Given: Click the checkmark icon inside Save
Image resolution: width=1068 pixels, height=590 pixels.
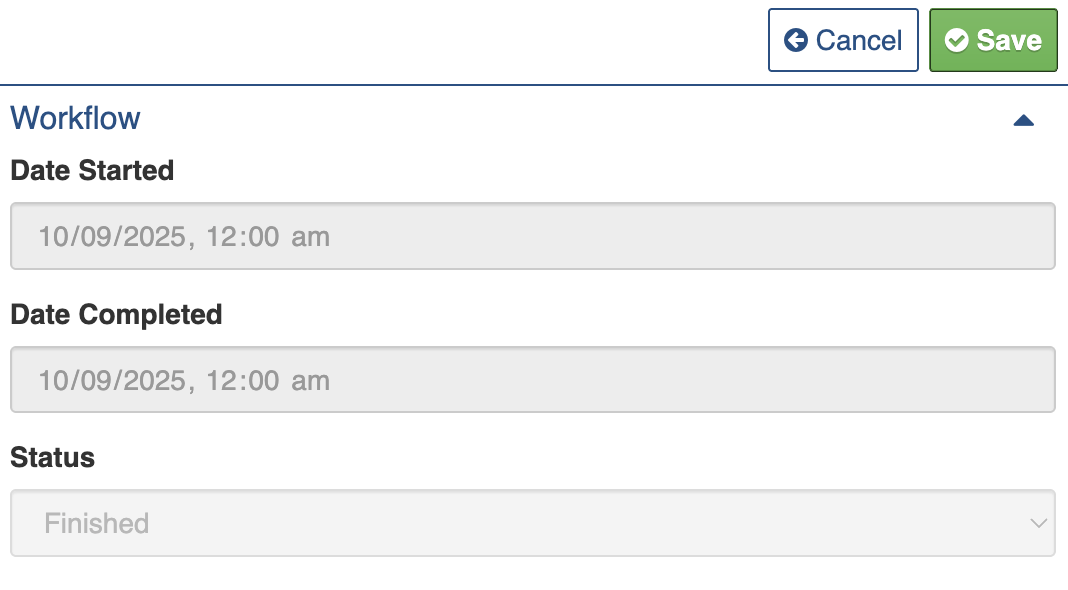Looking at the screenshot, I should tap(957, 41).
